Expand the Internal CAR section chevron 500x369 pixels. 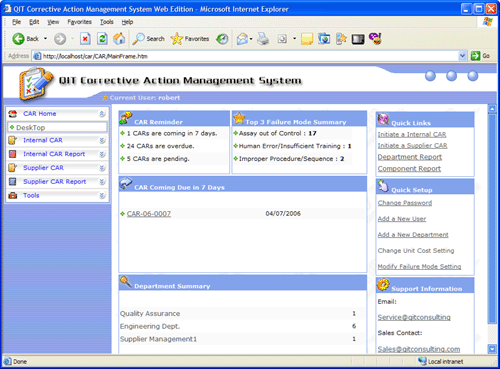tap(102, 141)
